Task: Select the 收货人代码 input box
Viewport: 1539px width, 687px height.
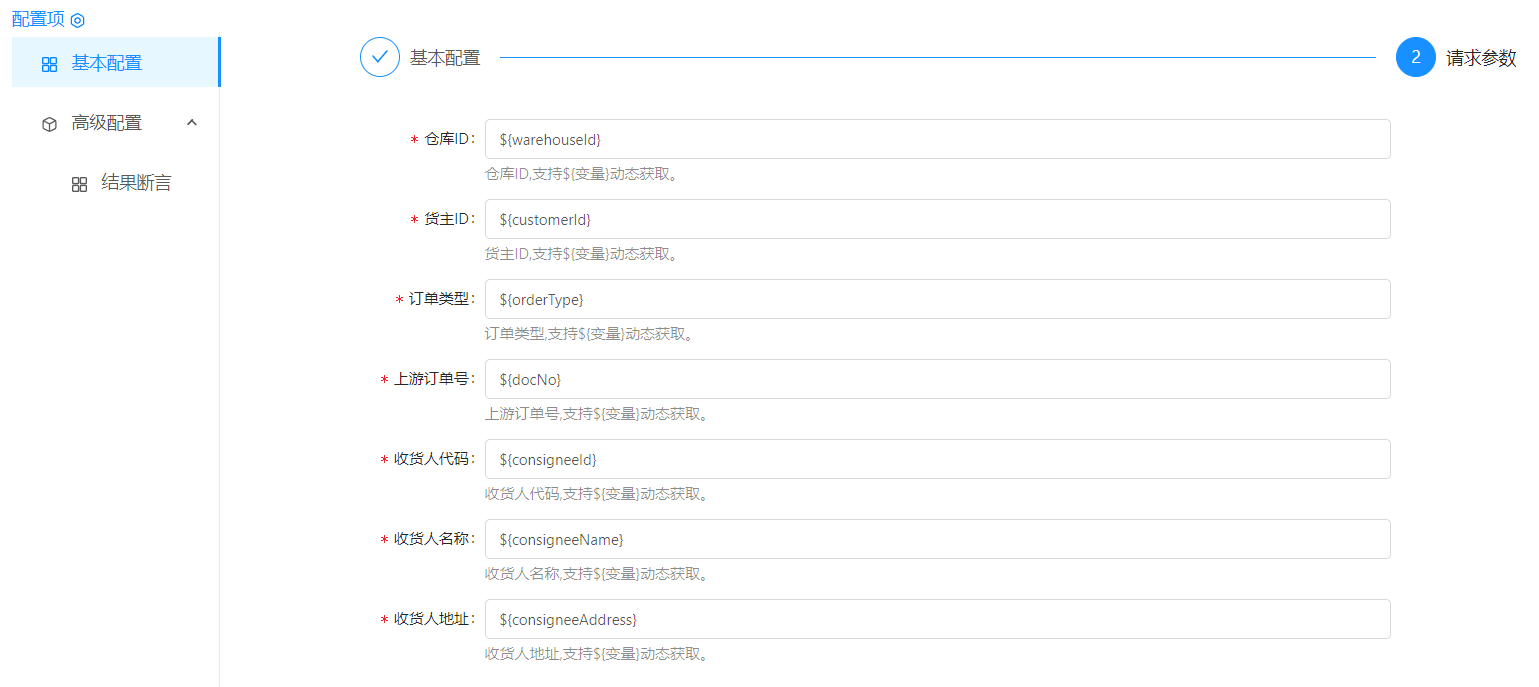Action: click(x=937, y=459)
